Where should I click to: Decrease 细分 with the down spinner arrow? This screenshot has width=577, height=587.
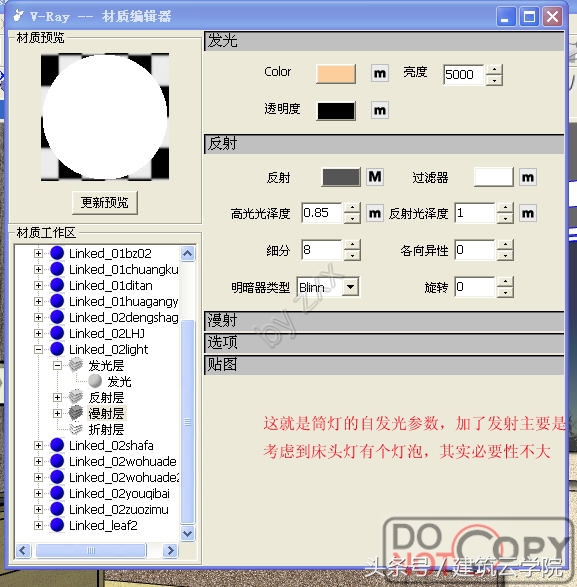click(x=352, y=255)
